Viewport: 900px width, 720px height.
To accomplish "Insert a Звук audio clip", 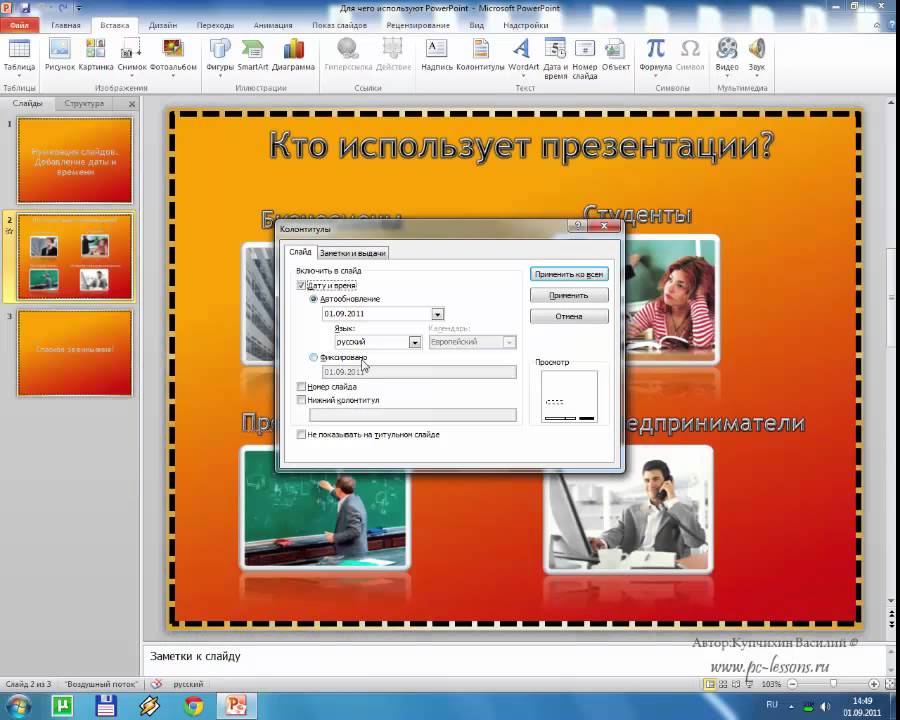I will click(x=757, y=49).
